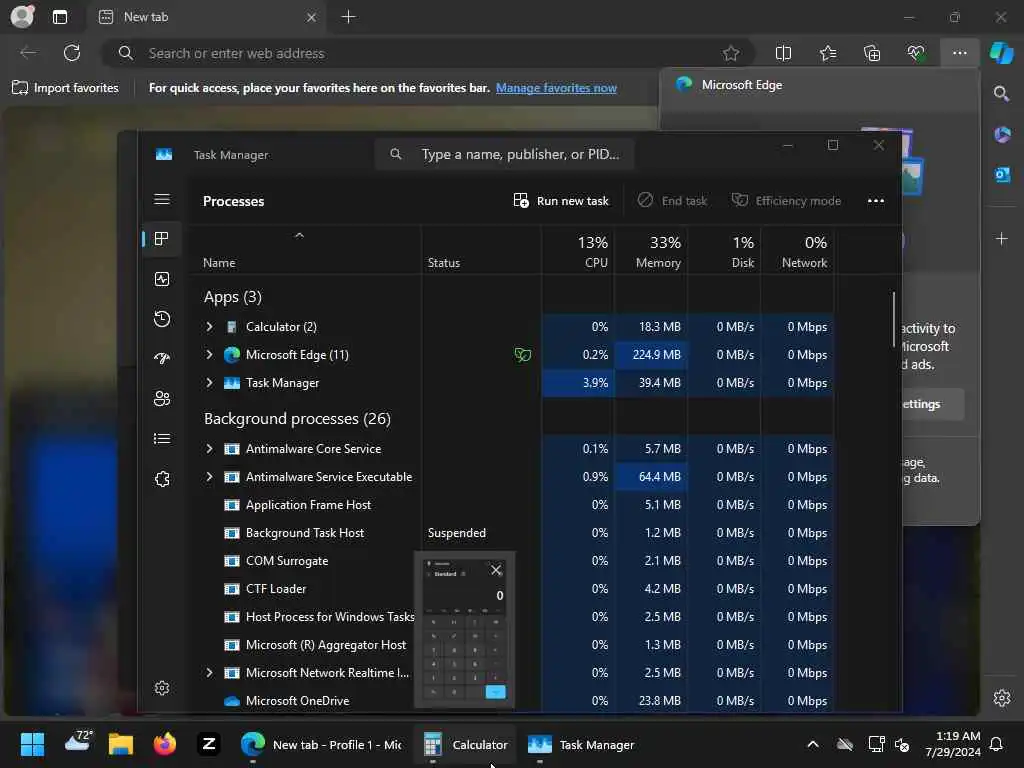Open Windows Start menu
This screenshot has height=768, width=1024.
[x=32, y=744]
